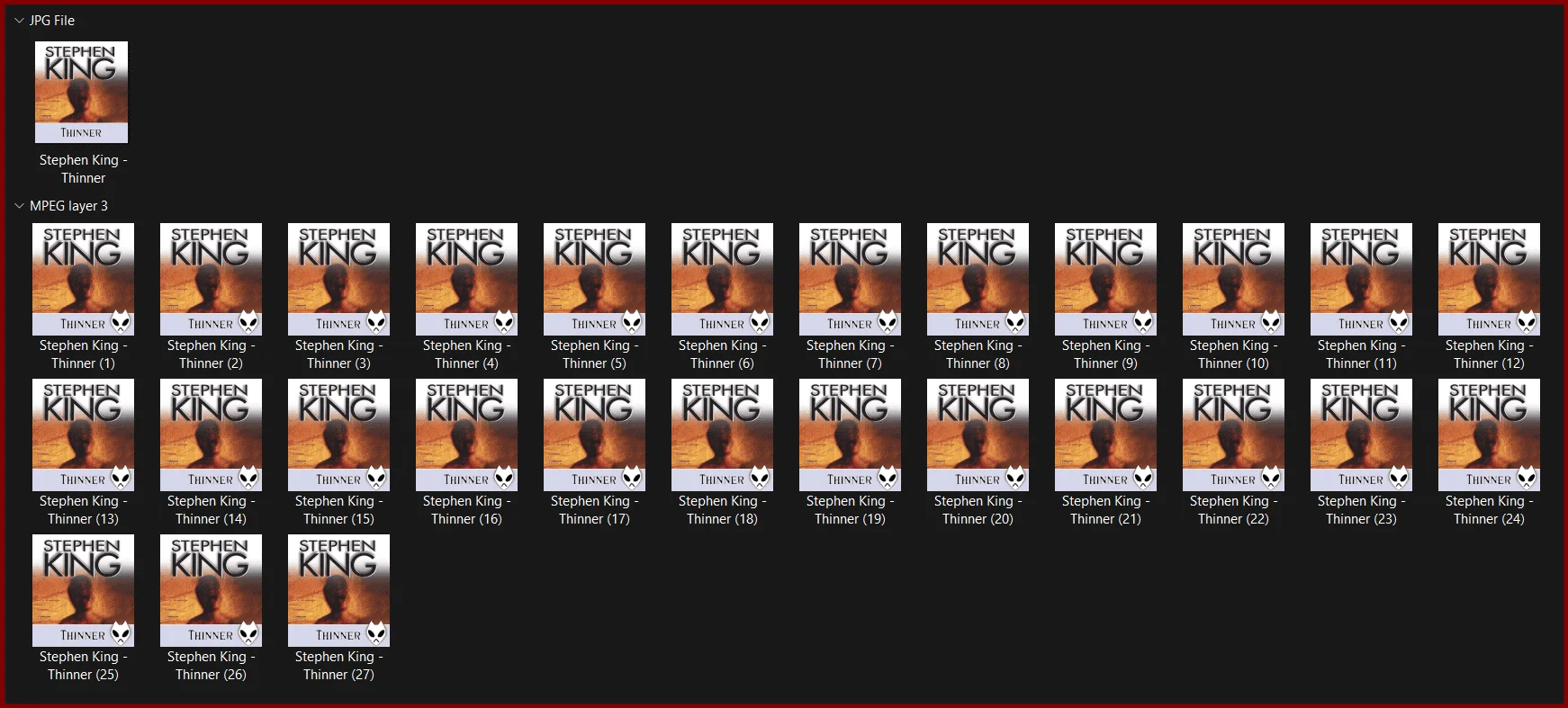
Task: Select the JPG cover image thumbnail of Thinner
Action: point(81,92)
